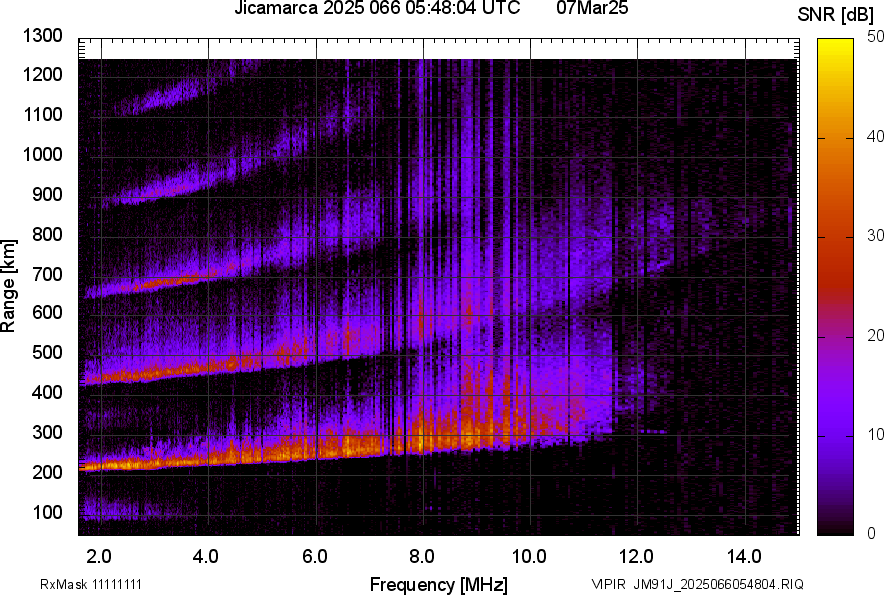Click the Jicamarca timestamp title text
Image resolution: width=884 pixels, height=595 pixels.
377,9
